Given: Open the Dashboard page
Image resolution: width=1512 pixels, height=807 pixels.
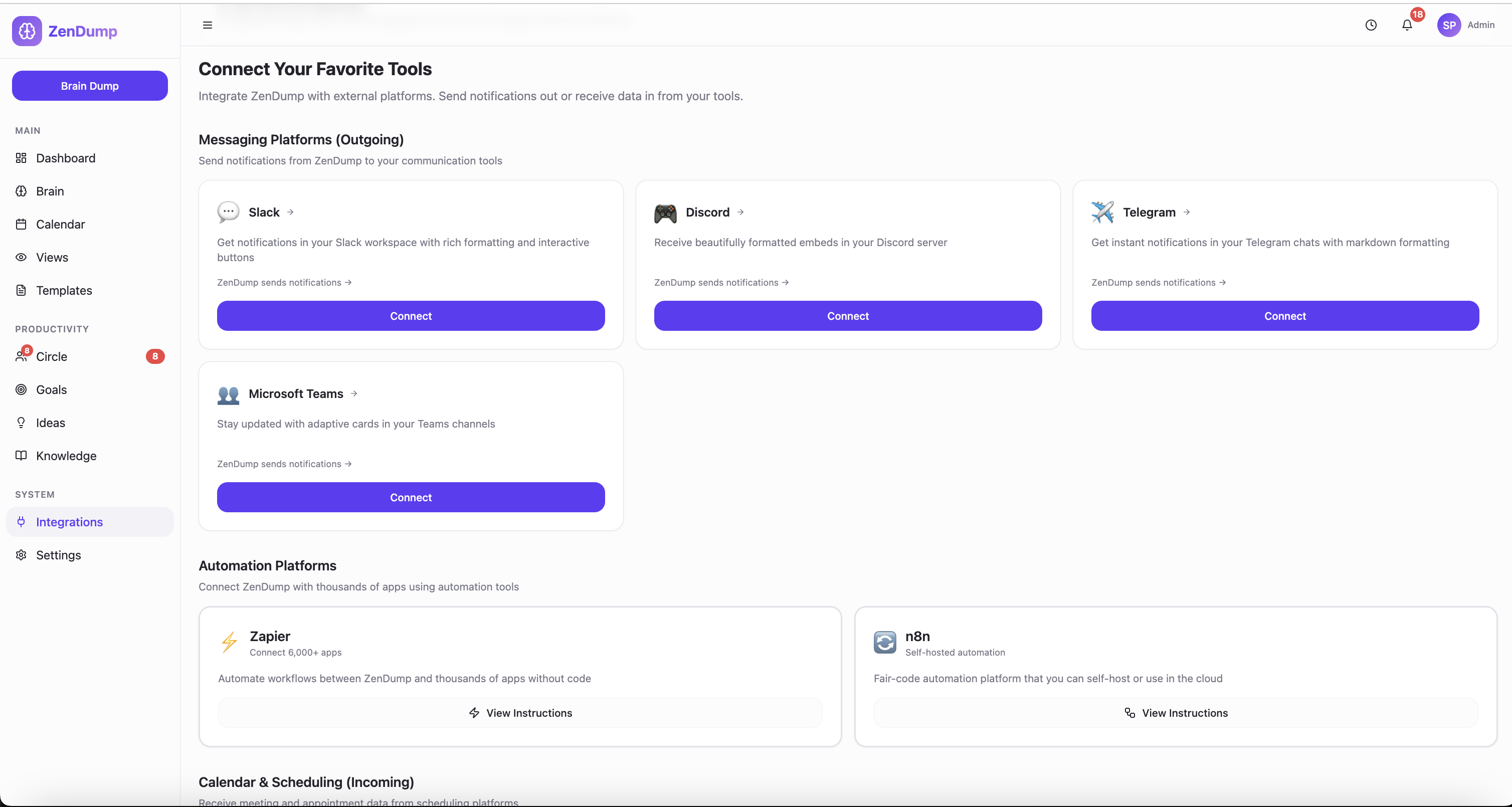Looking at the screenshot, I should click(90, 158).
